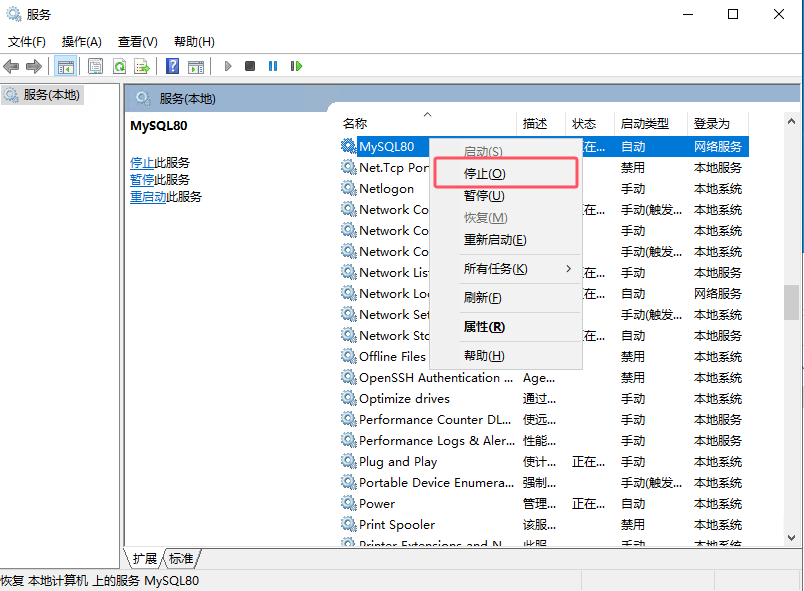Image resolution: width=804 pixels, height=591 pixels.
Task: Click the 暂停 service link
Action: (x=142, y=180)
